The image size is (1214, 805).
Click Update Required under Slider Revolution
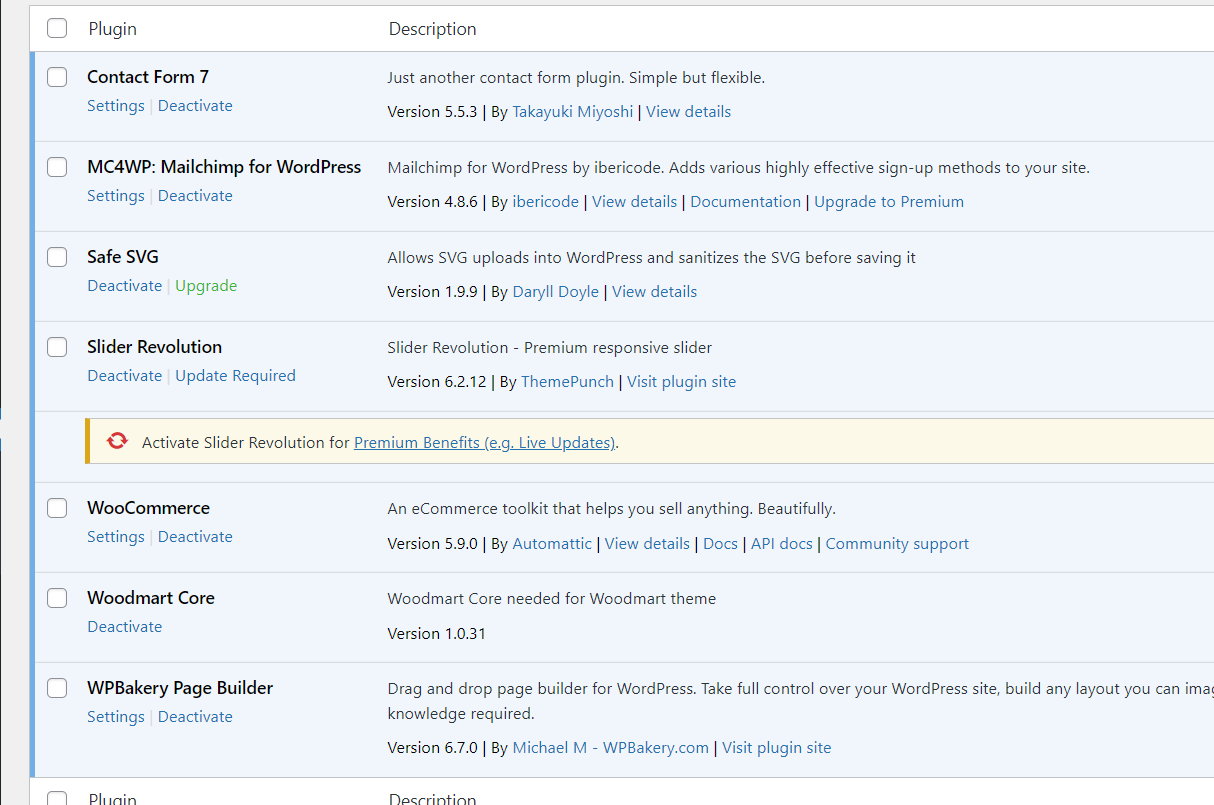(x=236, y=376)
